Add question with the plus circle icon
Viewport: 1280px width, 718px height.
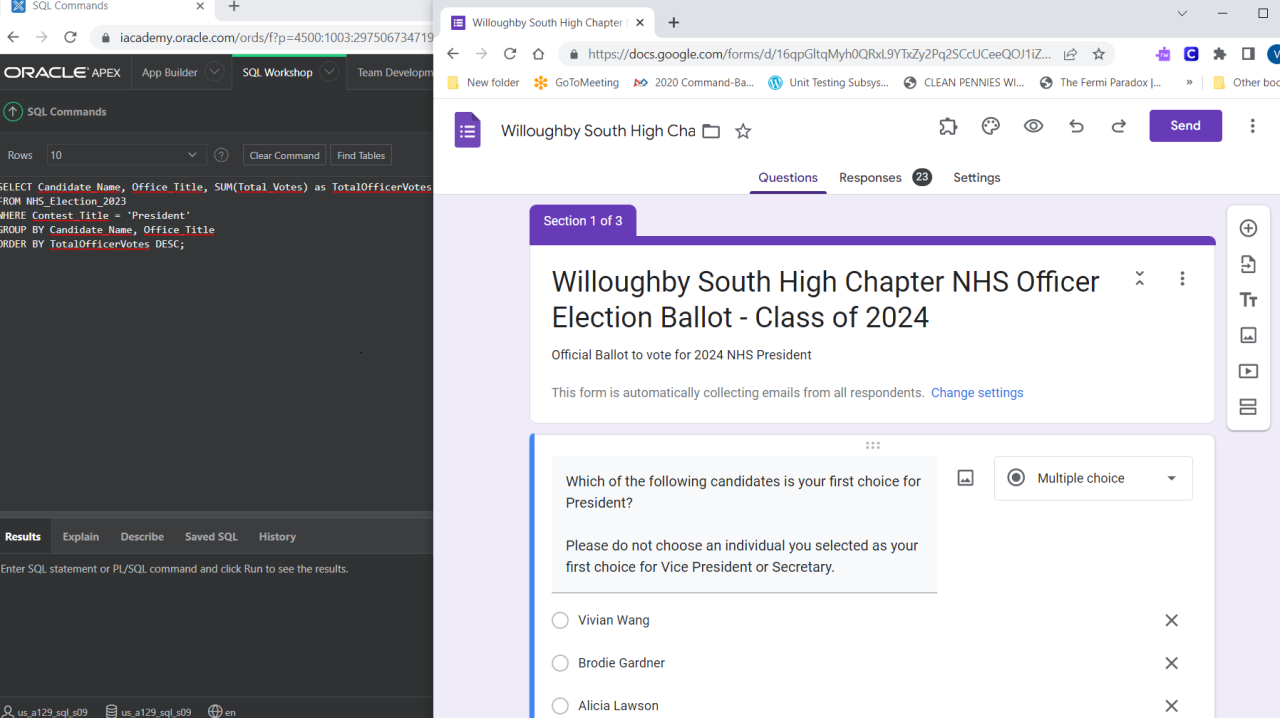[1248, 228]
